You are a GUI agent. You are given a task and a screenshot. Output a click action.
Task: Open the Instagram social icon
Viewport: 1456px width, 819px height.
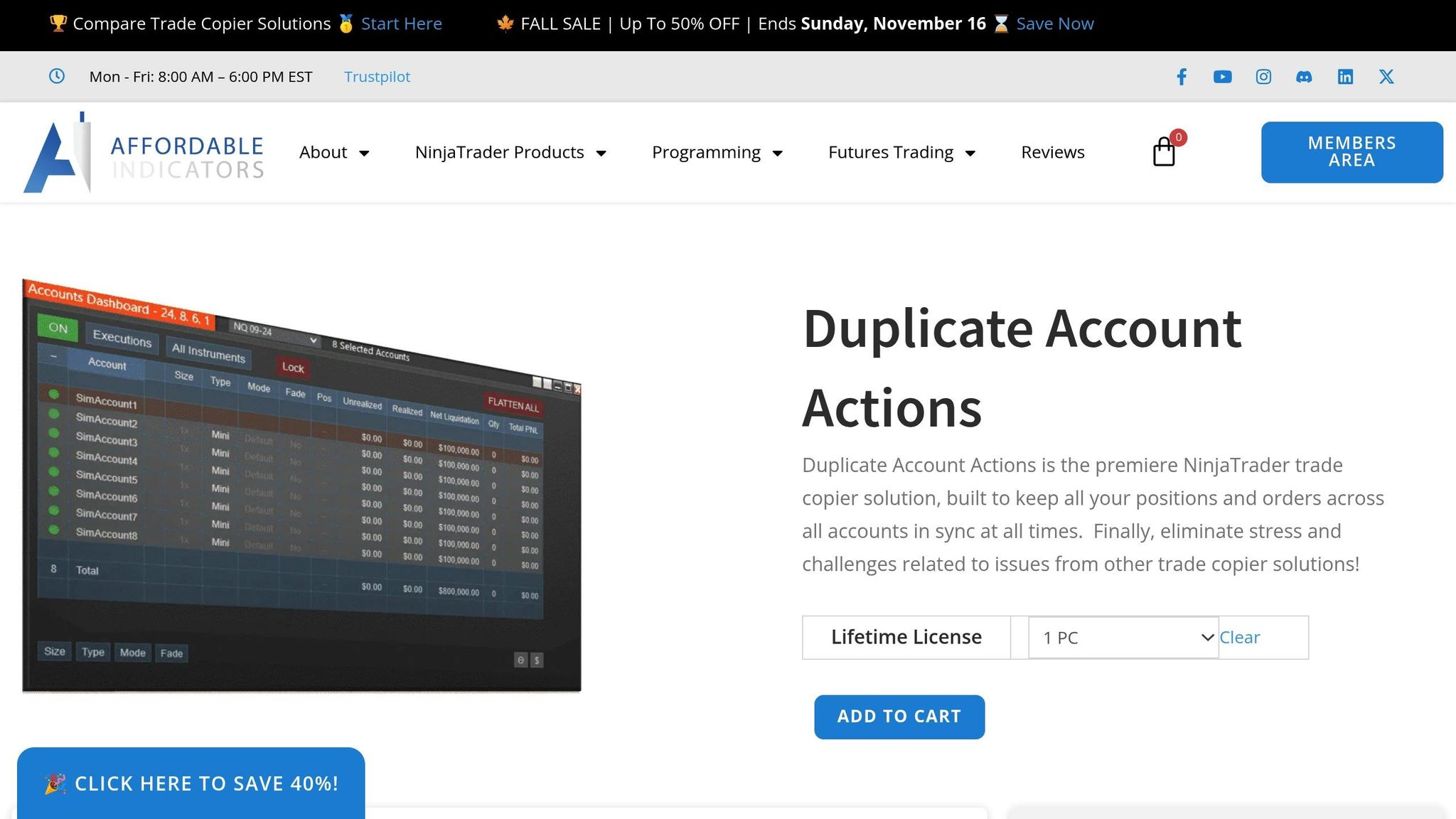[1263, 77]
